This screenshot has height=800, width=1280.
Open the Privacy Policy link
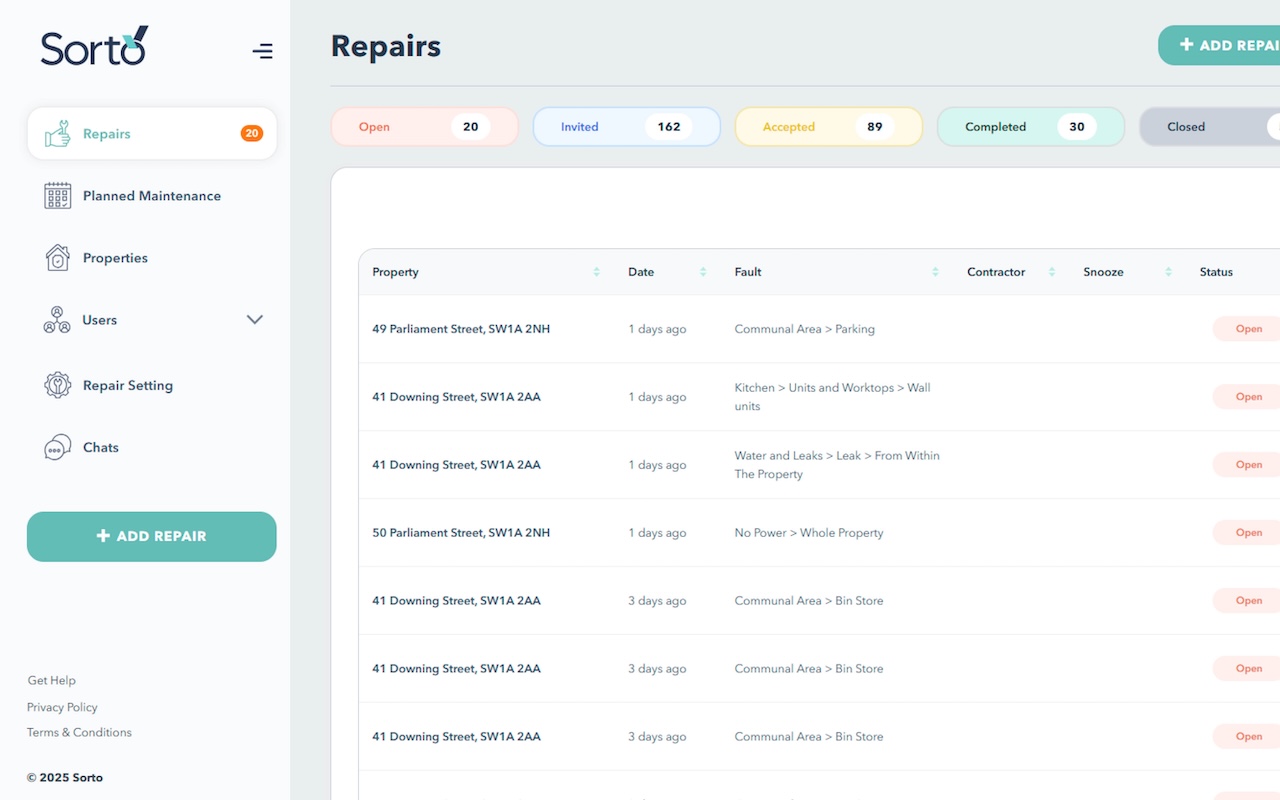[62, 707]
